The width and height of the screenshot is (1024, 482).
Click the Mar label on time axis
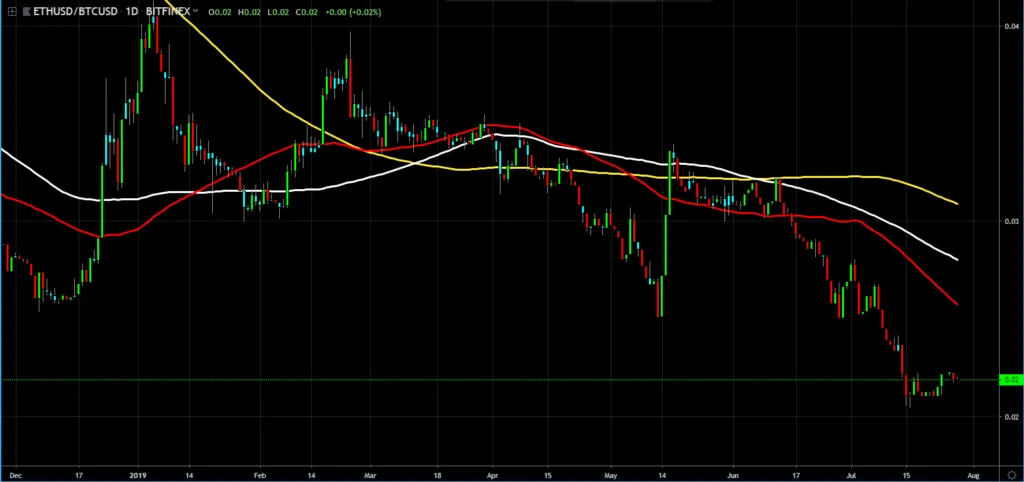coord(370,475)
